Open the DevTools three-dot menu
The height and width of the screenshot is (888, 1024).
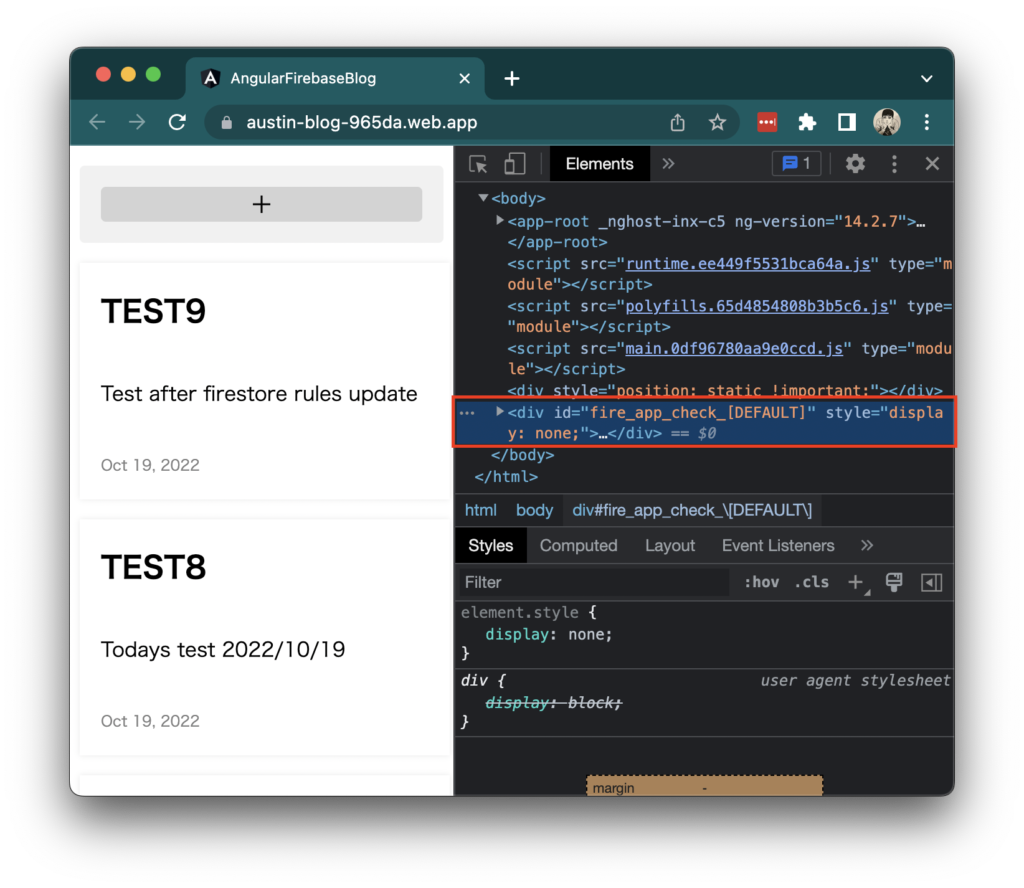click(894, 163)
